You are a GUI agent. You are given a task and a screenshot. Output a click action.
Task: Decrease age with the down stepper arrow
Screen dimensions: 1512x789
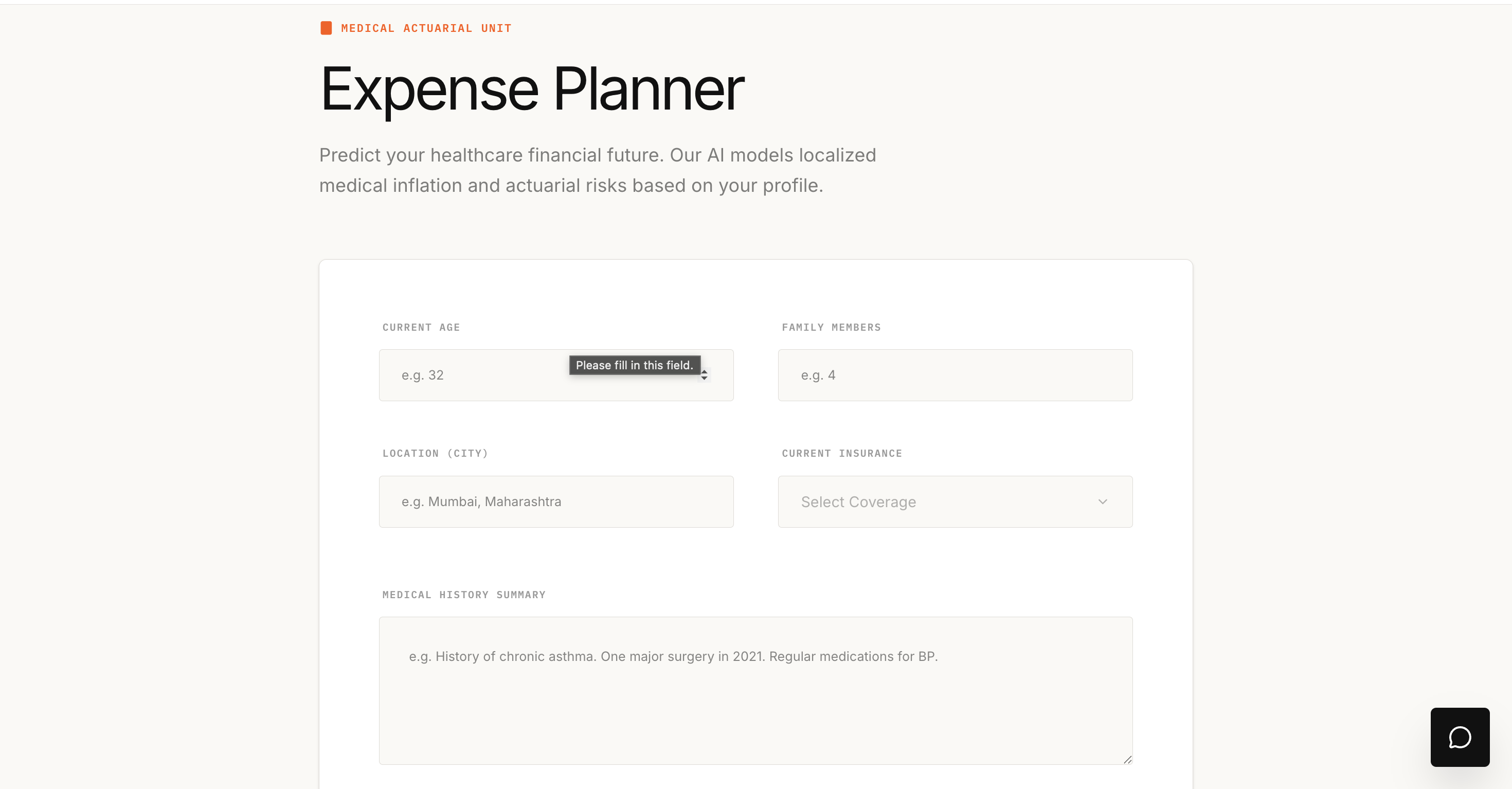click(705, 379)
